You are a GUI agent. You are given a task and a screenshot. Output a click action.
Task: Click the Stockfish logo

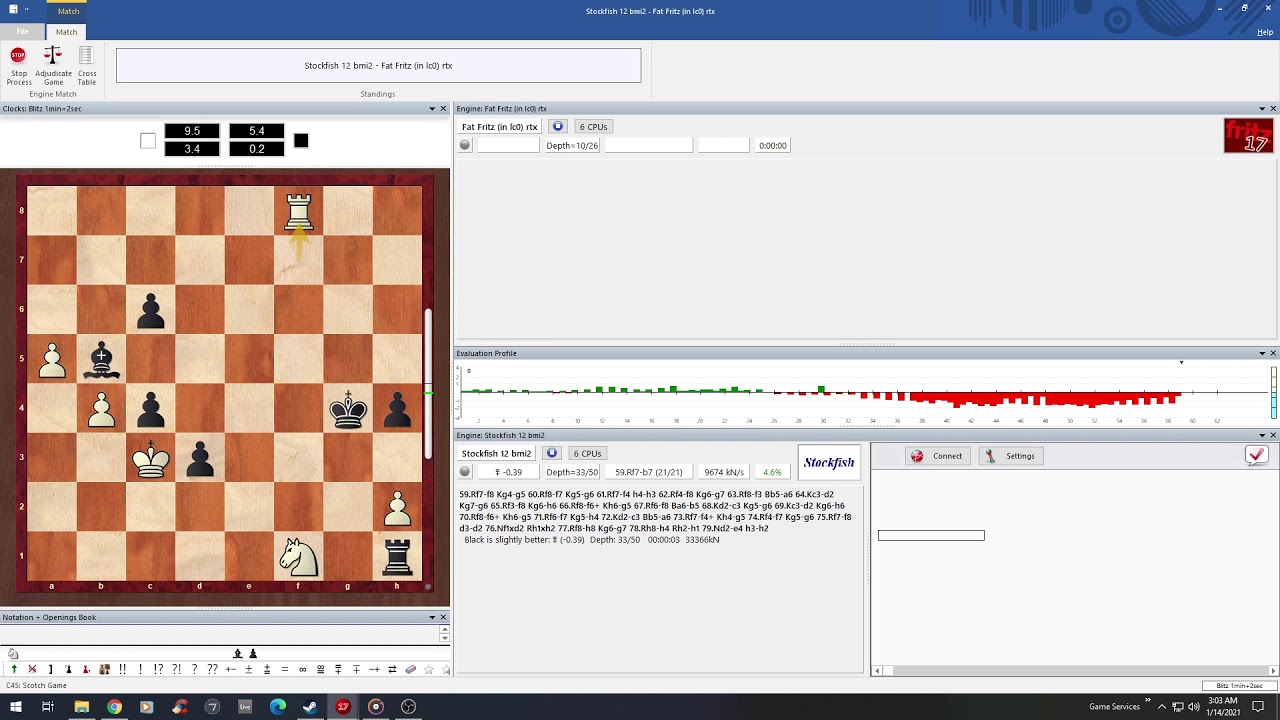[x=829, y=463]
